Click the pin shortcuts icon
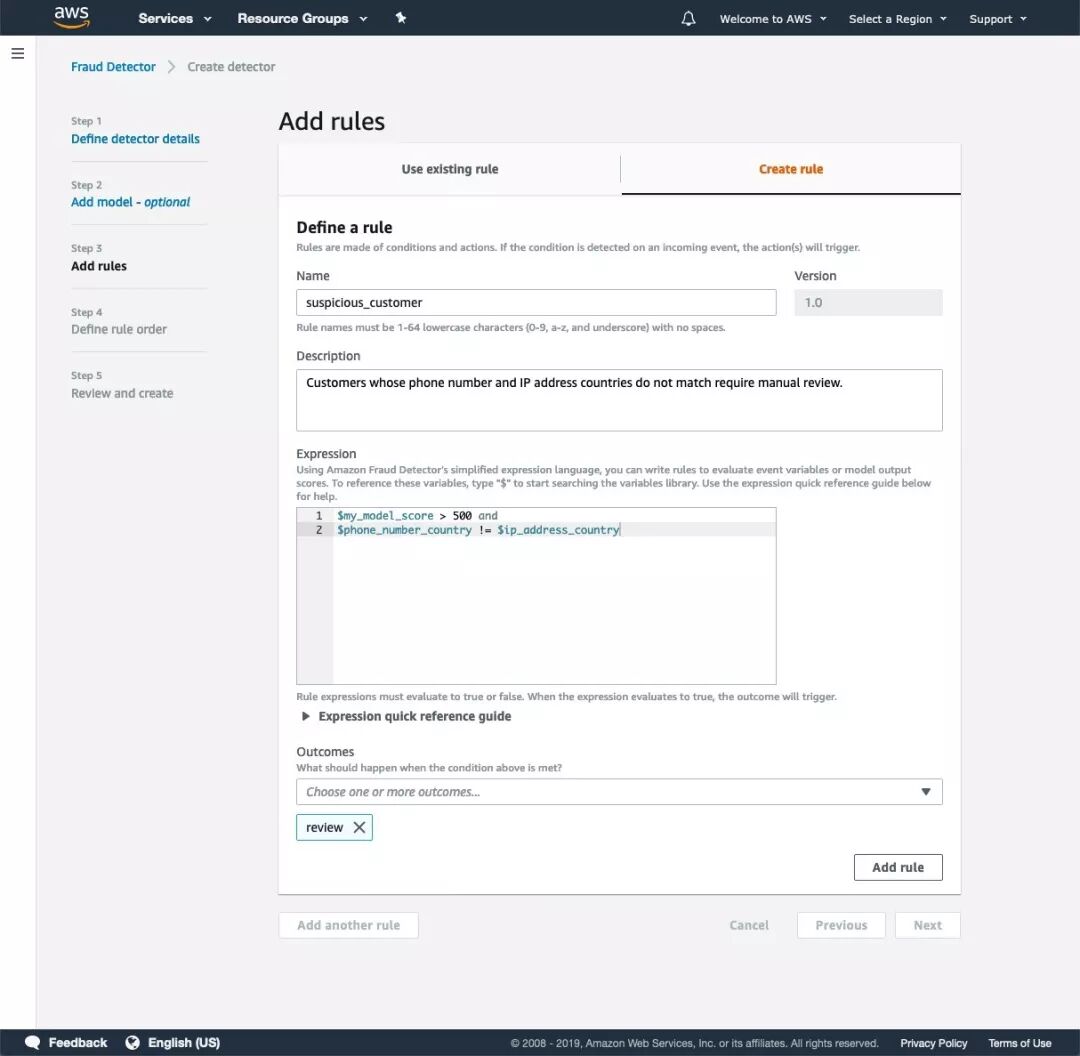The image size is (1080, 1056). click(x=401, y=18)
